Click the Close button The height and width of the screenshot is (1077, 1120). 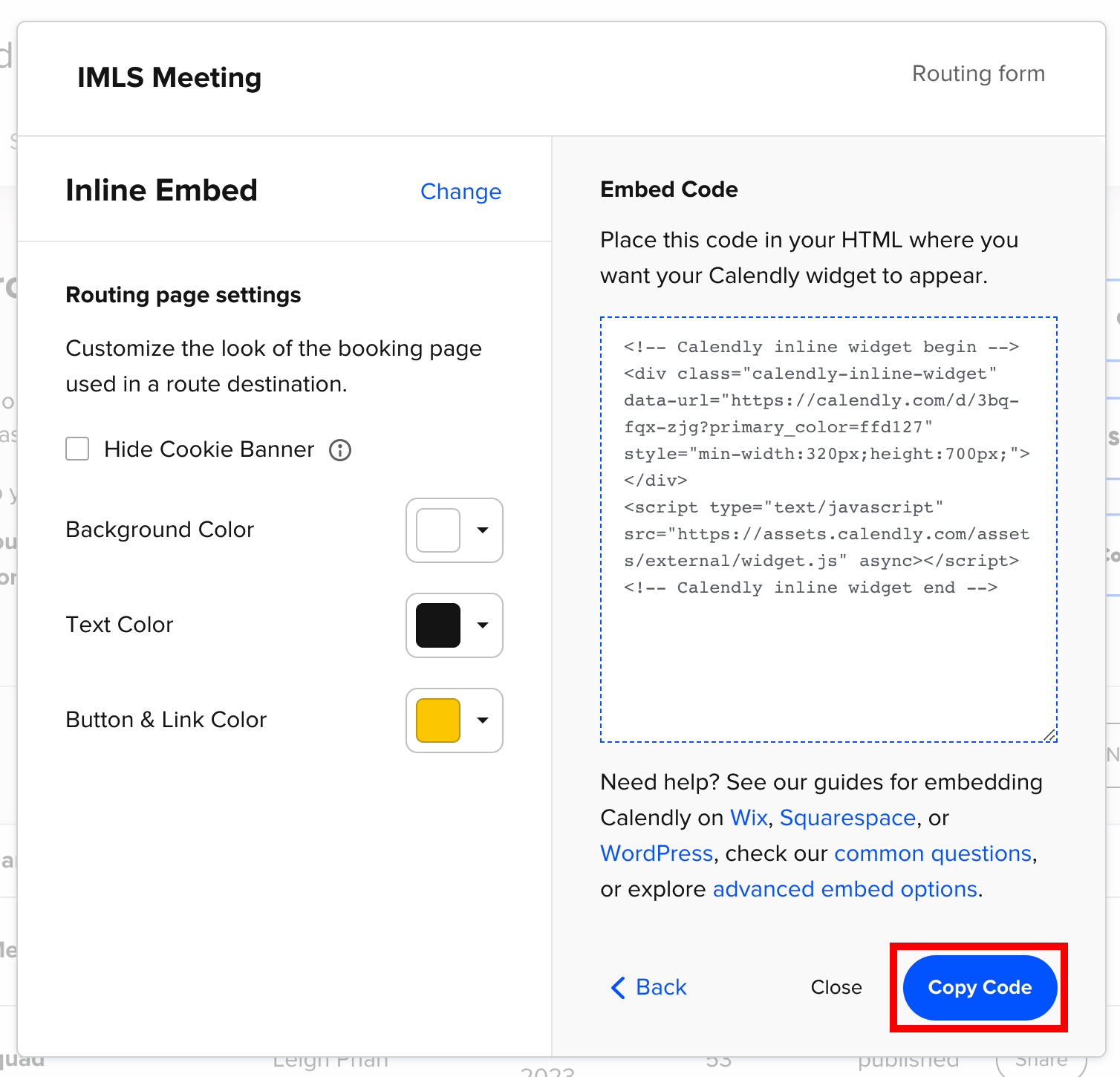836,987
